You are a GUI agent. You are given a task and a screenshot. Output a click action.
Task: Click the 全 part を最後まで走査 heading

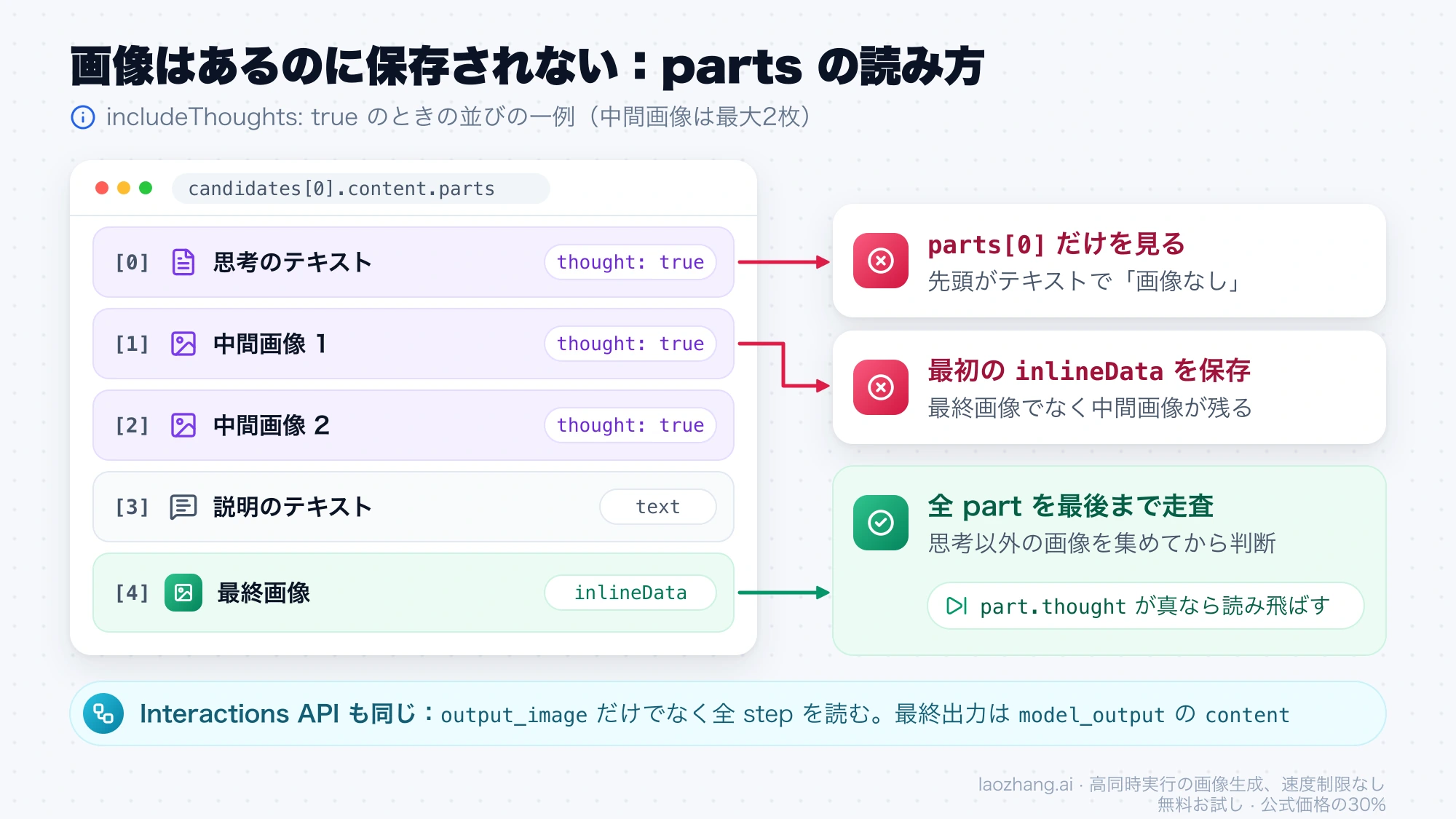[1071, 507]
